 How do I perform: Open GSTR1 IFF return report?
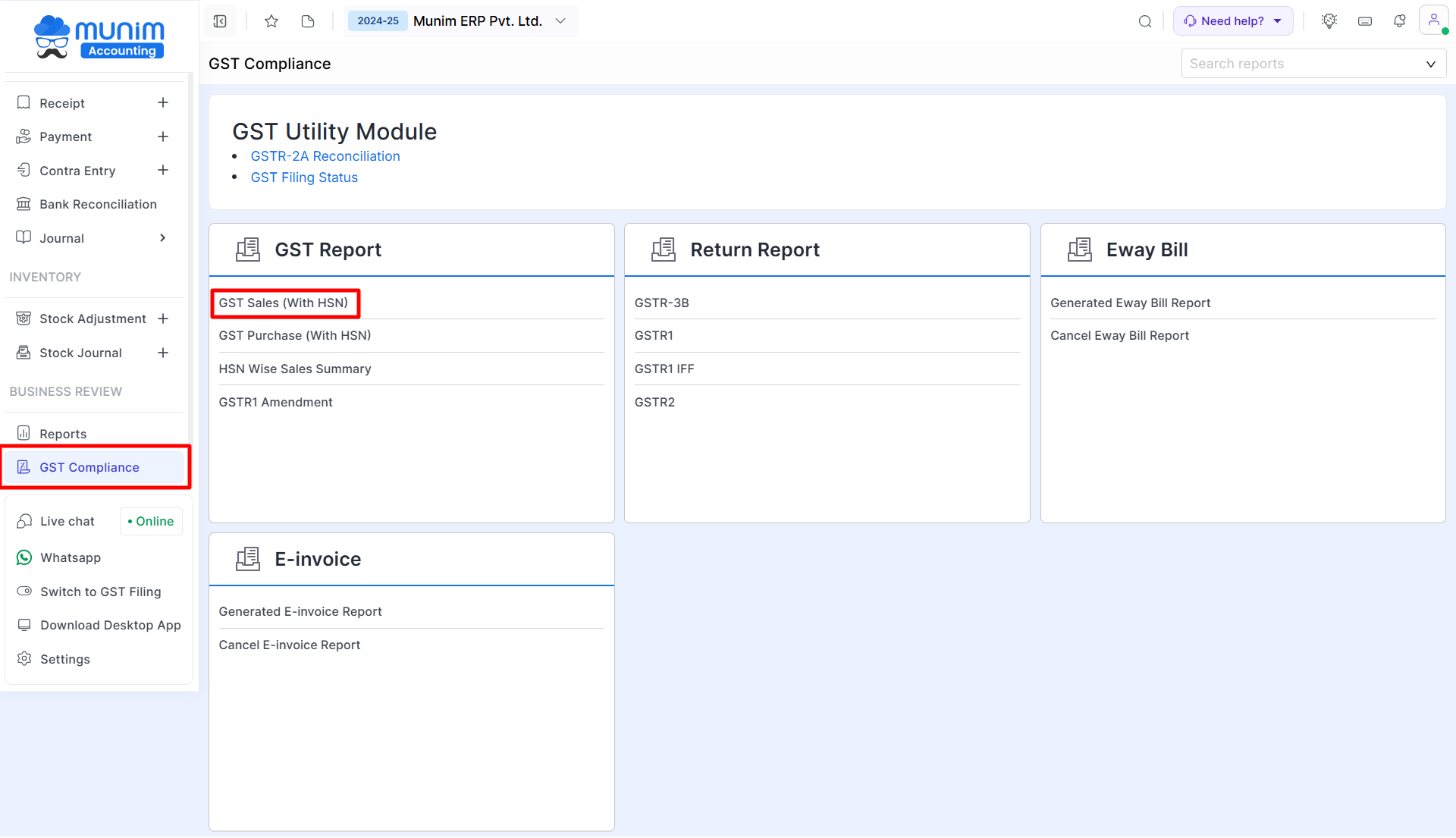[x=664, y=369]
